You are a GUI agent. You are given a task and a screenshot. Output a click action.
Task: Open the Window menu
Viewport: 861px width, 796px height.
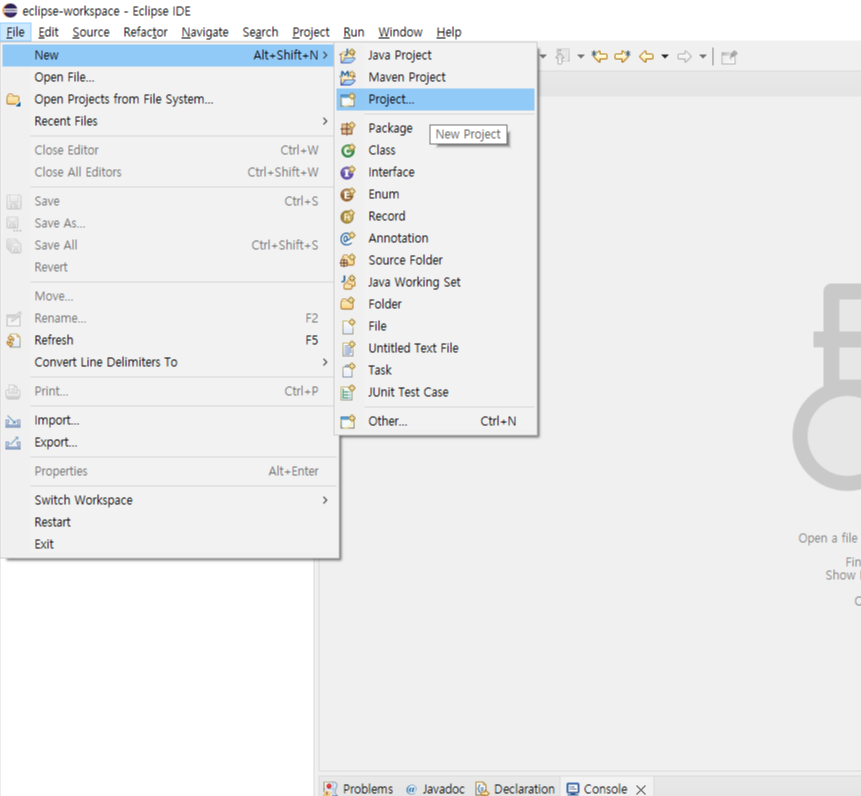tap(400, 32)
